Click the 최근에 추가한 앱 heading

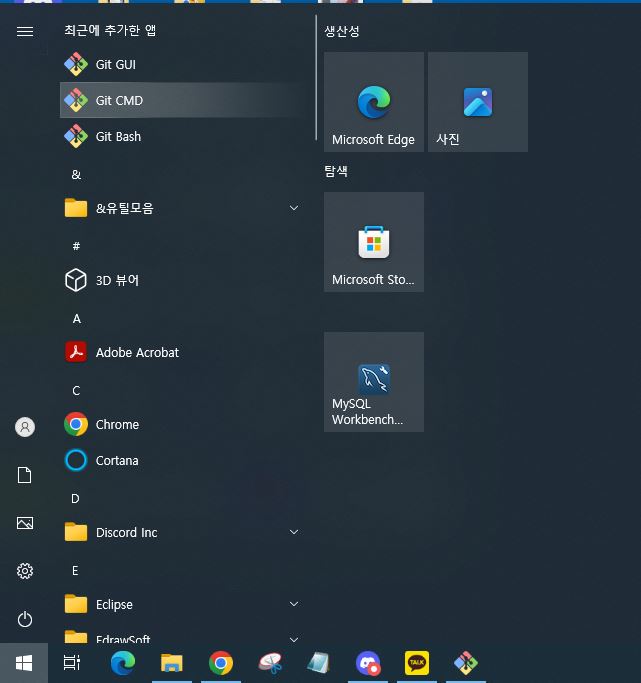click(110, 30)
